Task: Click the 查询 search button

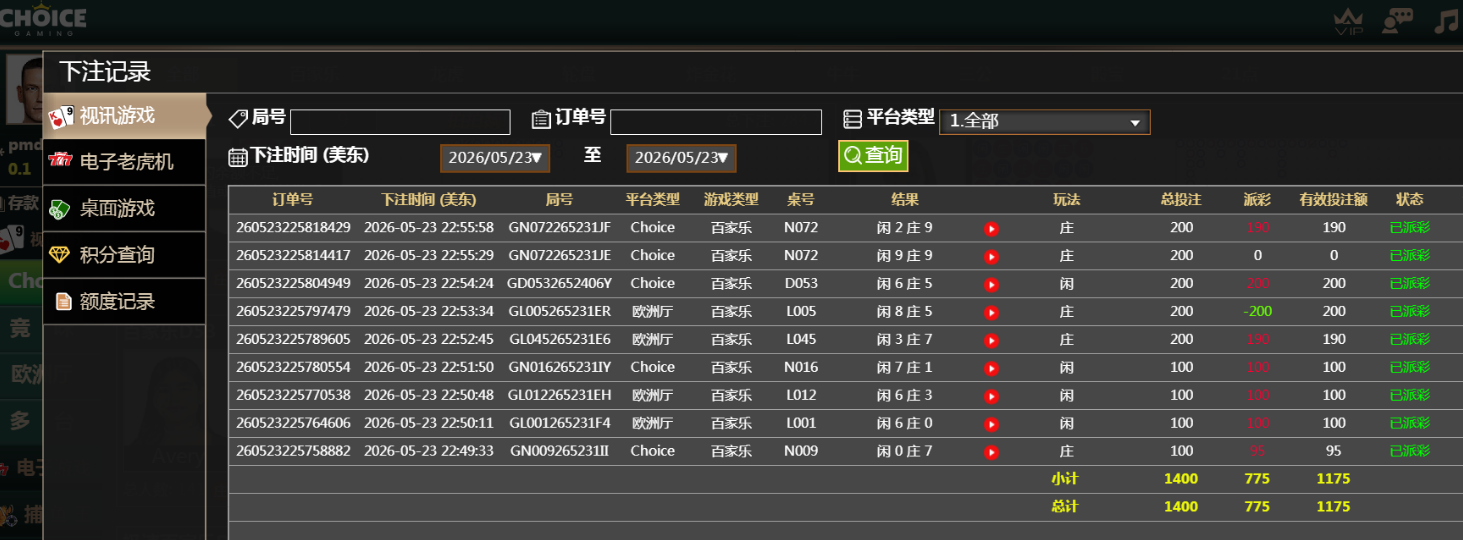Action: point(873,156)
